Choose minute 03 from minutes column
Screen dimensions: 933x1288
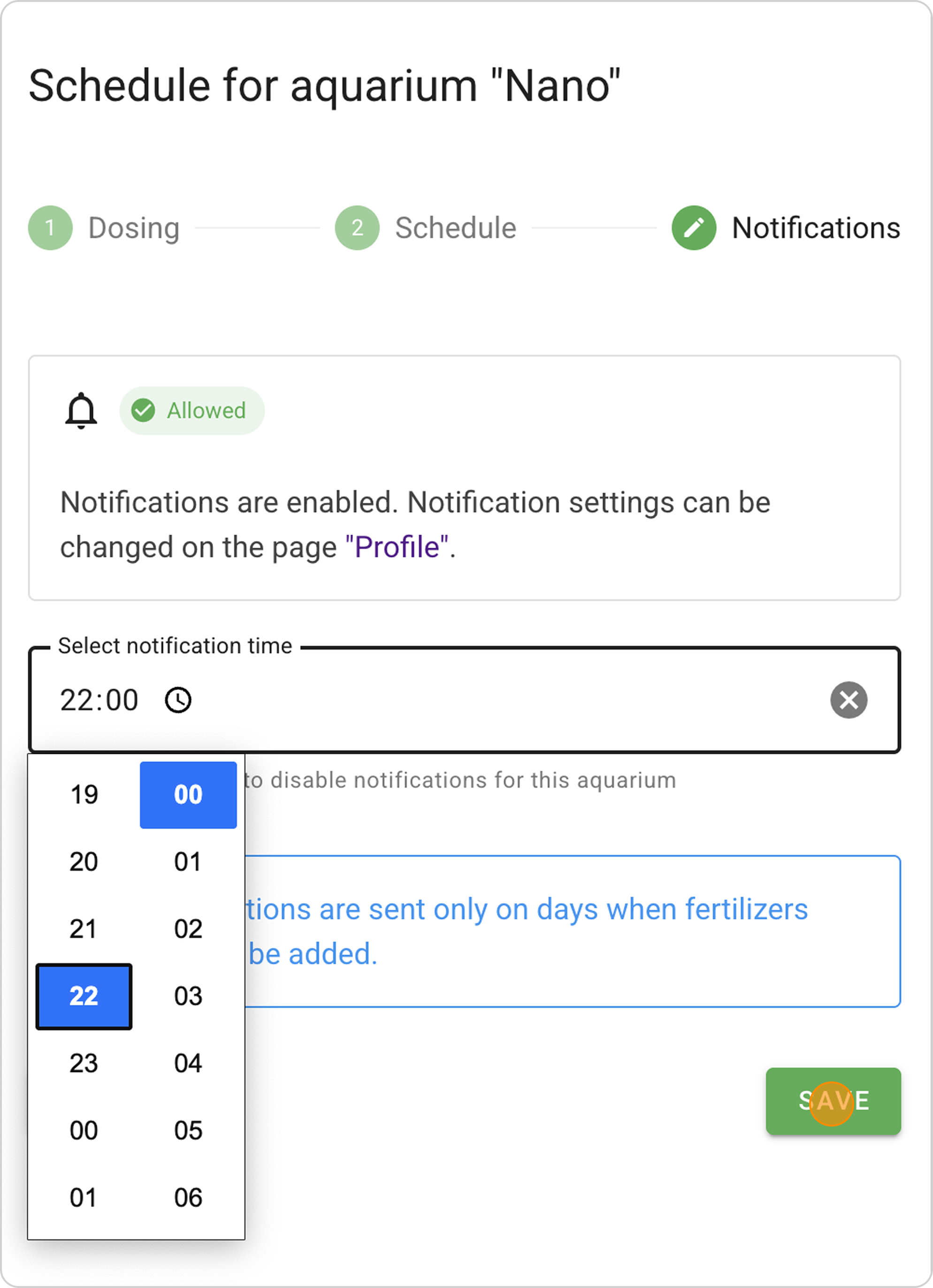[188, 996]
